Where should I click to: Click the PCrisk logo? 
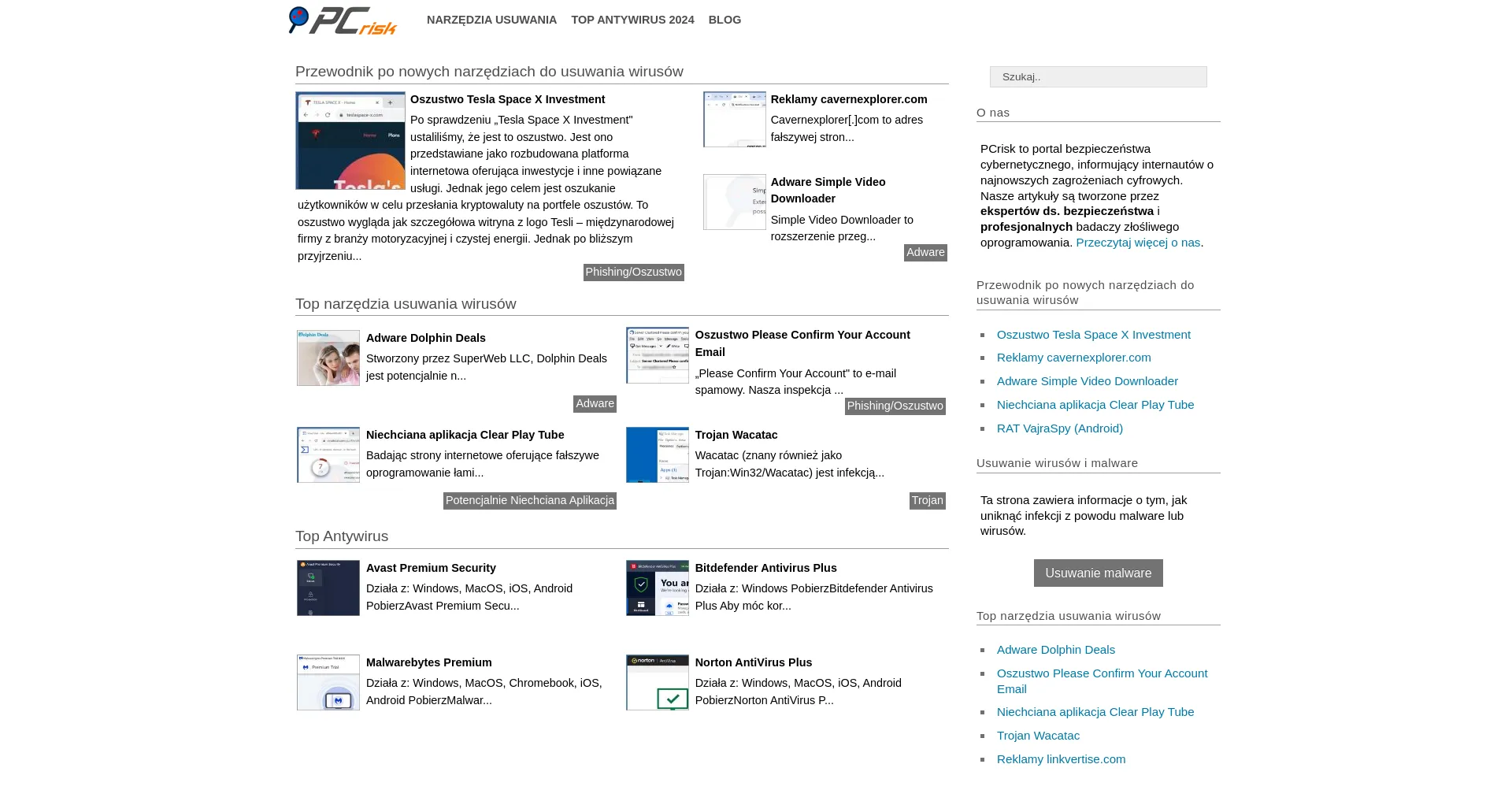pyautogui.click(x=343, y=20)
